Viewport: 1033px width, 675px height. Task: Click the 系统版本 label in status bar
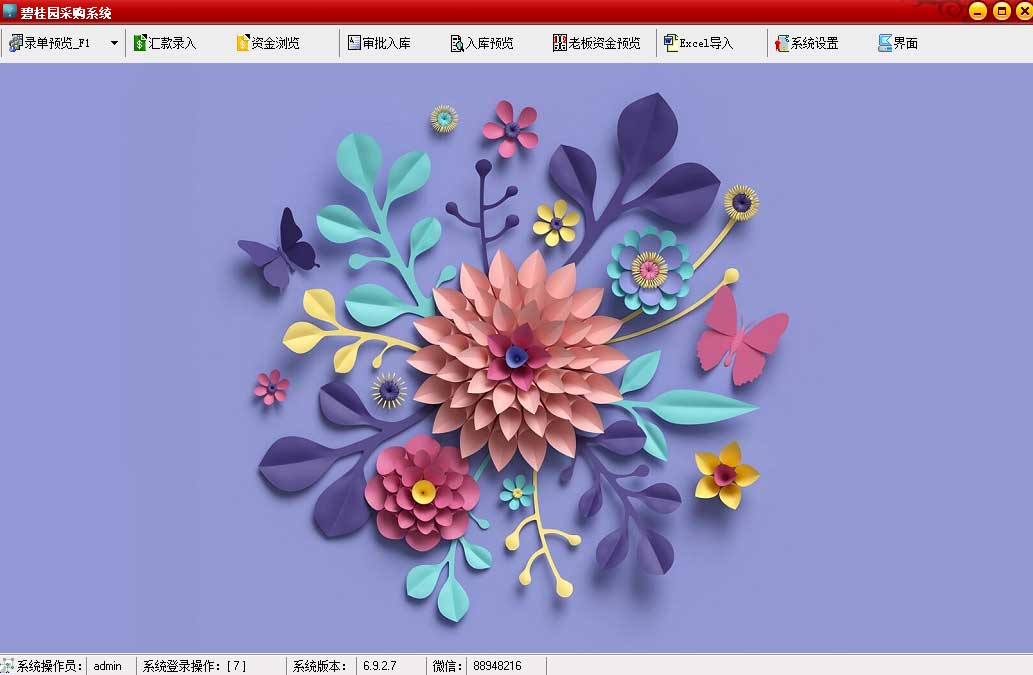pos(319,666)
